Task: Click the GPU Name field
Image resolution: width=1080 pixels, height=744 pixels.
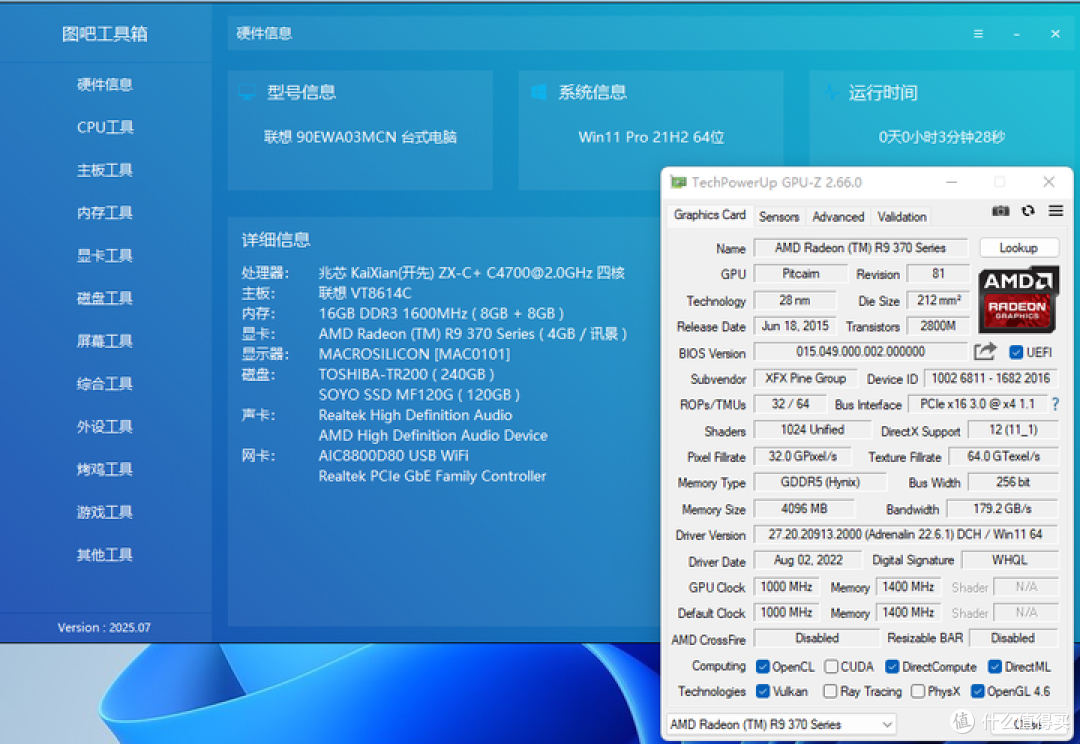Action: 860,248
